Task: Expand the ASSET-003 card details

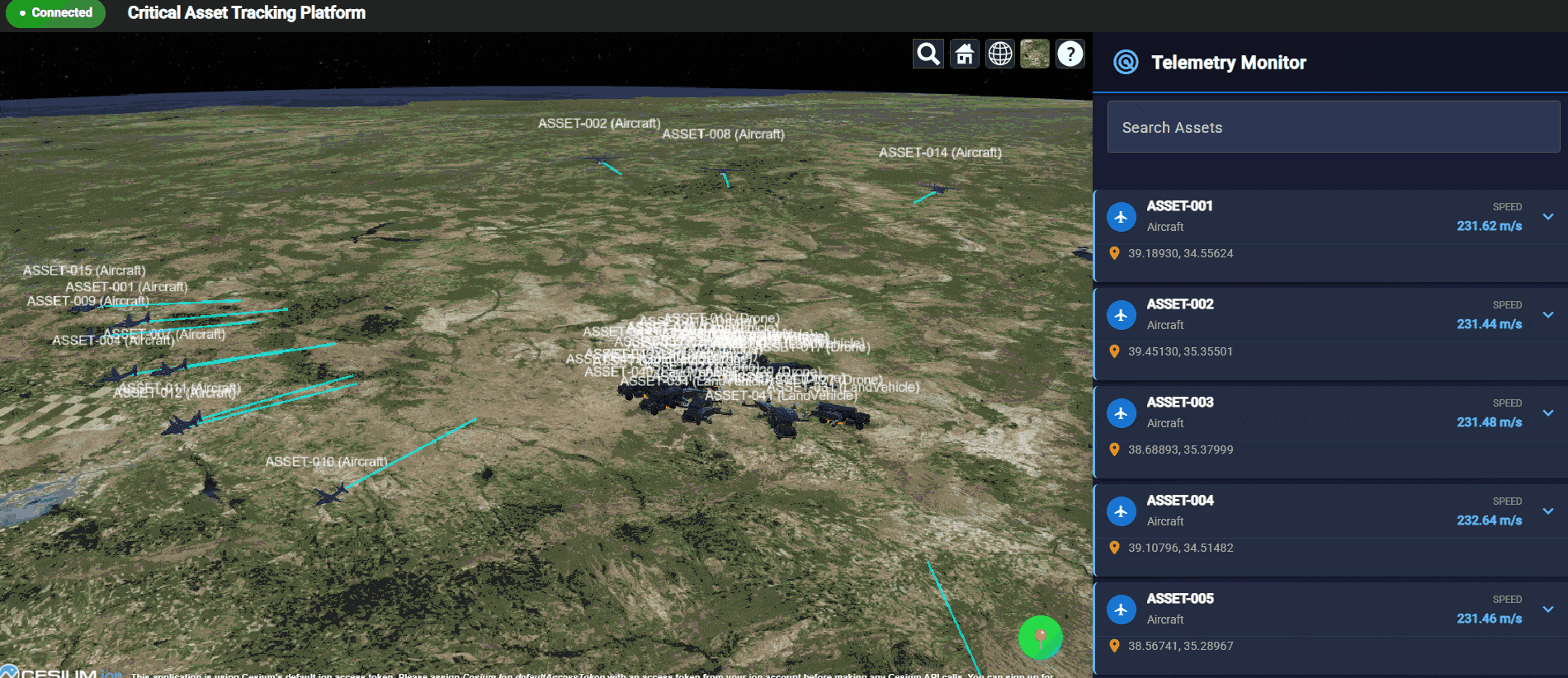Action: point(1548,413)
